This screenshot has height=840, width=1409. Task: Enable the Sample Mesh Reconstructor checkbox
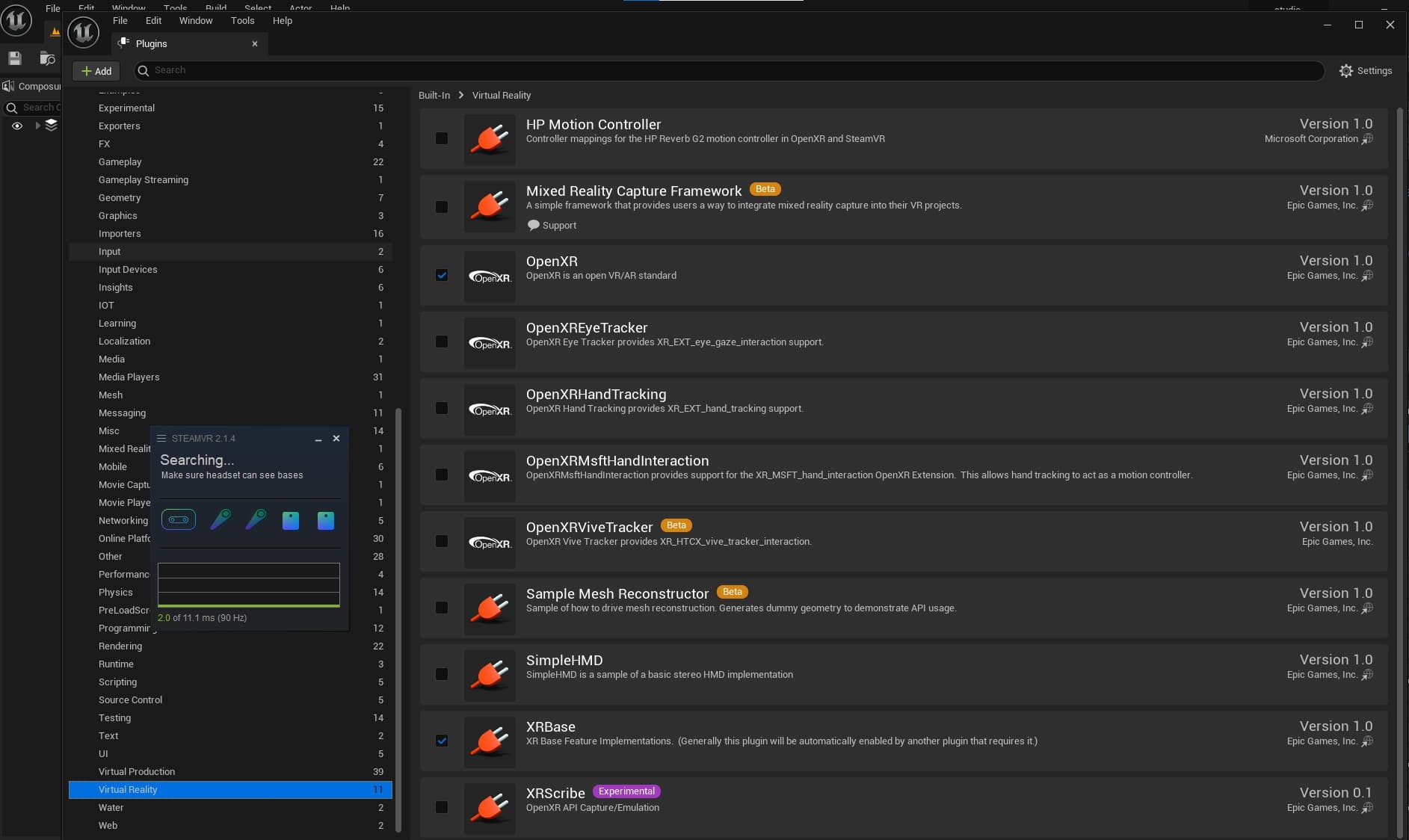pos(442,608)
